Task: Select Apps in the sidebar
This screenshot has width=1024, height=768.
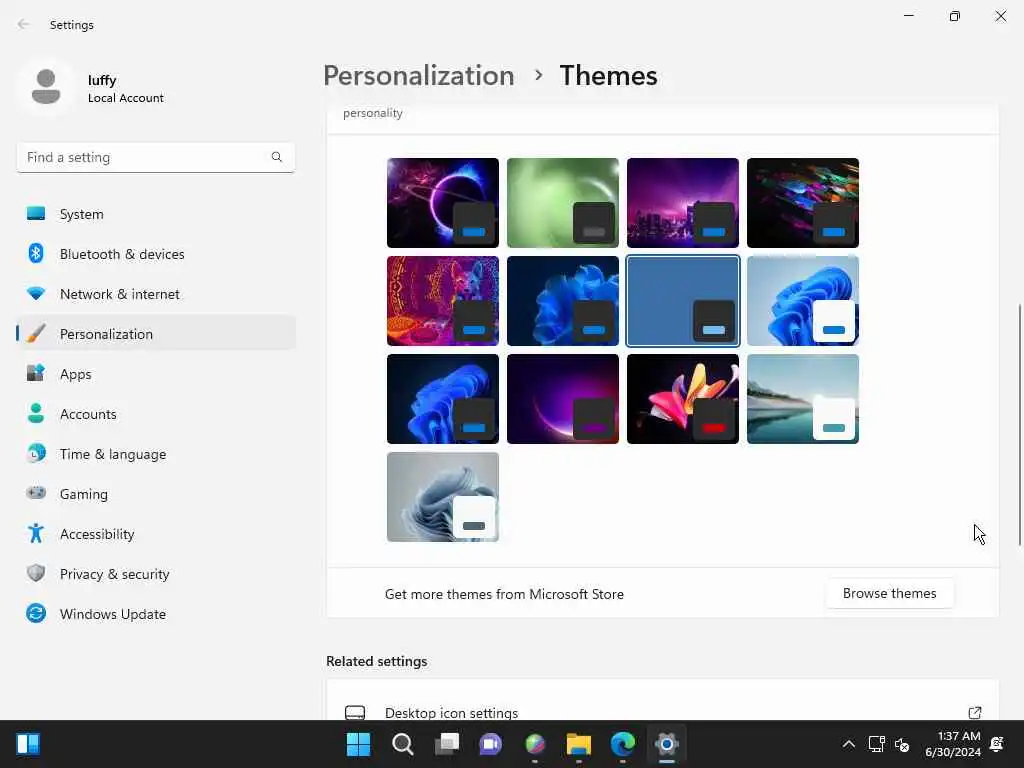Action: (x=155, y=374)
